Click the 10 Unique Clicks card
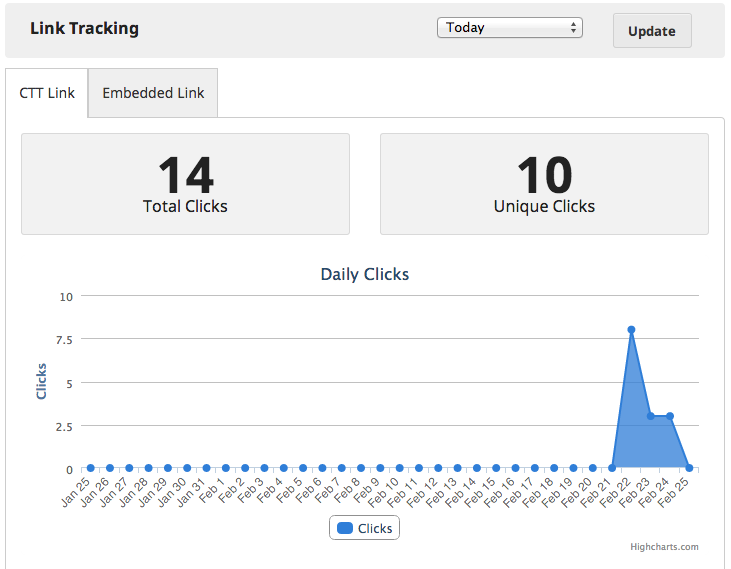The width and height of the screenshot is (731, 569). click(x=544, y=184)
